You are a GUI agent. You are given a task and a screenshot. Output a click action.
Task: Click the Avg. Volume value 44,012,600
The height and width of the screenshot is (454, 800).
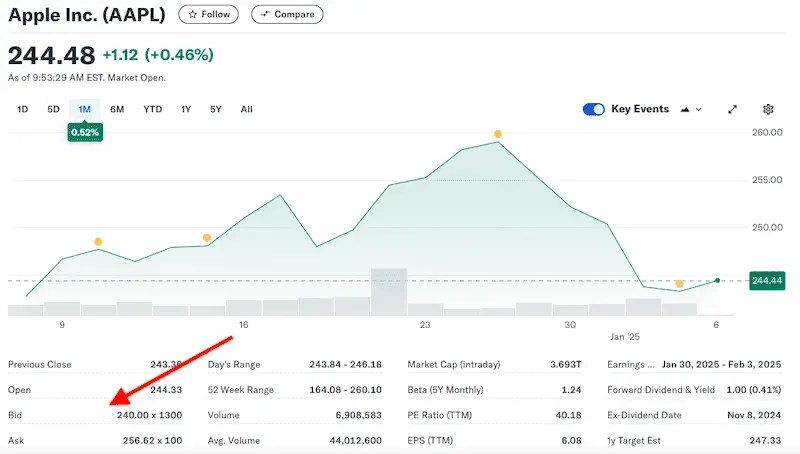(x=356, y=440)
